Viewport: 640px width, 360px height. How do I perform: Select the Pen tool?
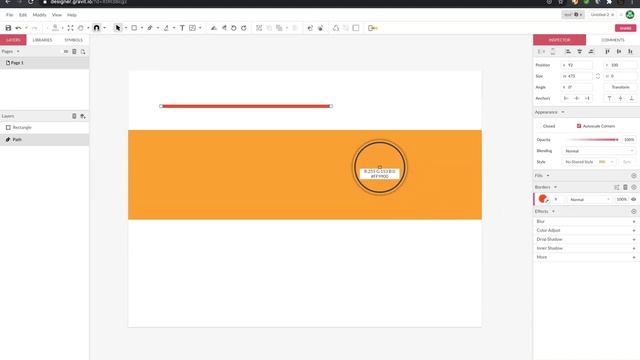pos(150,28)
